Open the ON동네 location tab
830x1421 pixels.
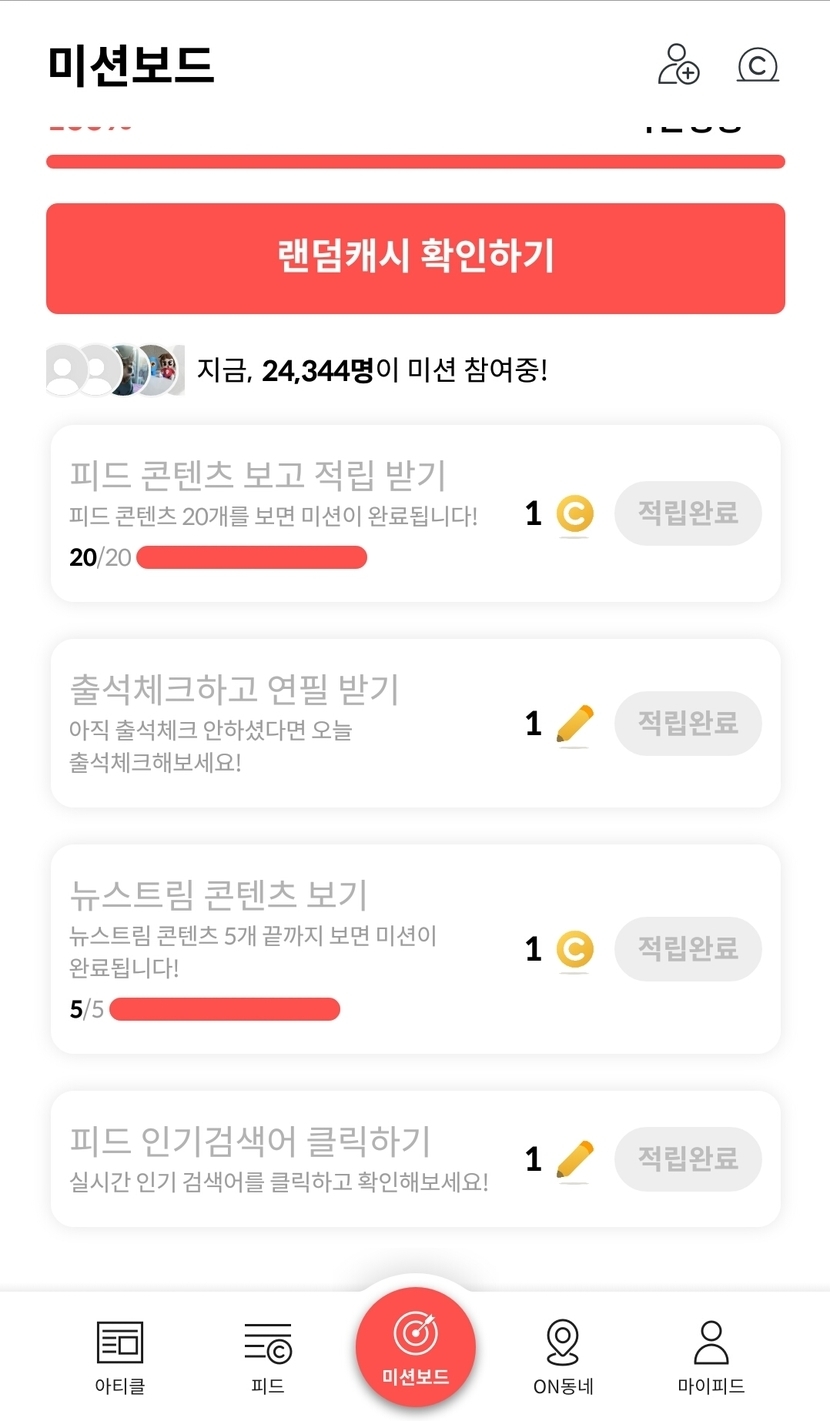(563, 1355)
